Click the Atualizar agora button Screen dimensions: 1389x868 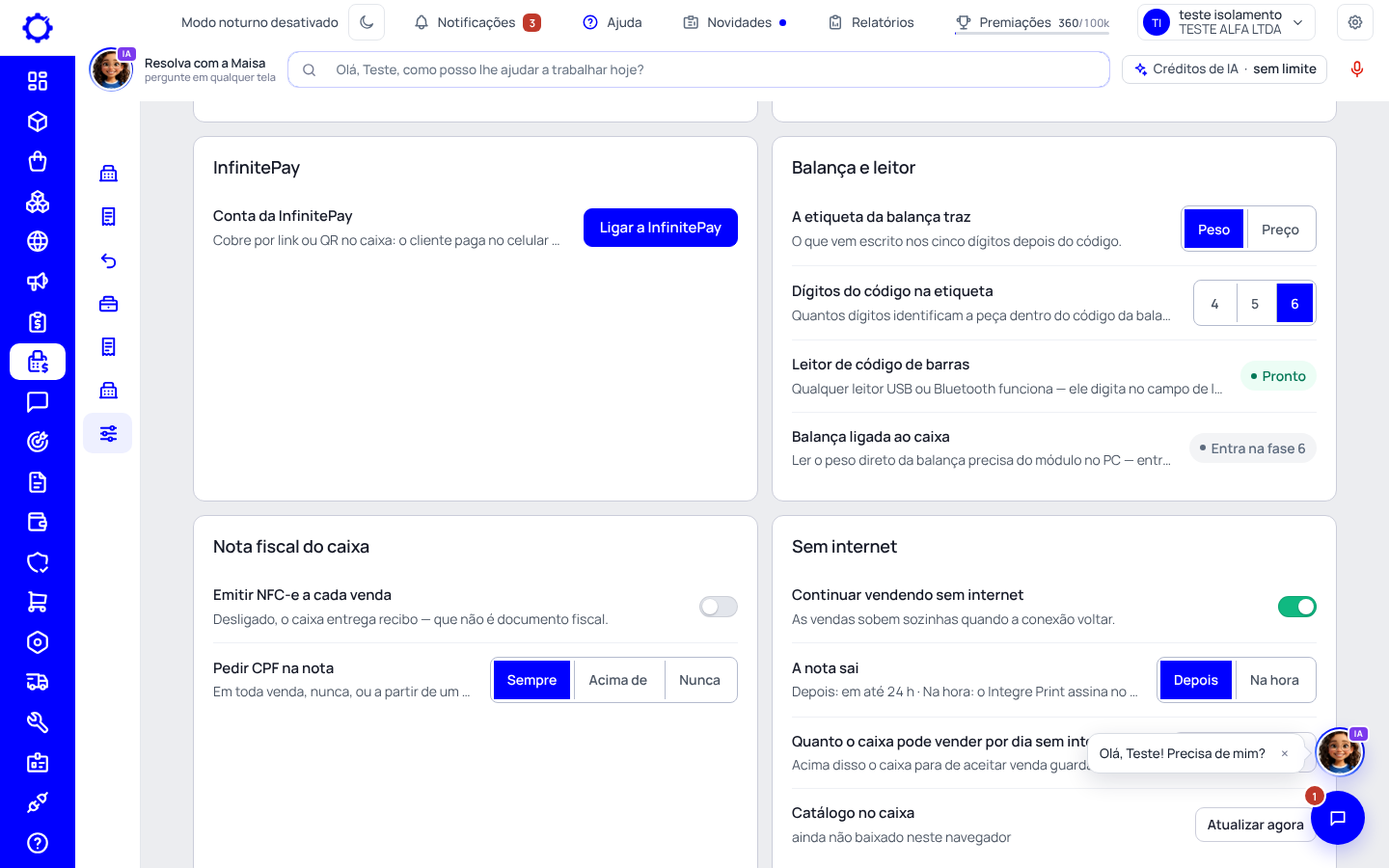coord(1255,825)
